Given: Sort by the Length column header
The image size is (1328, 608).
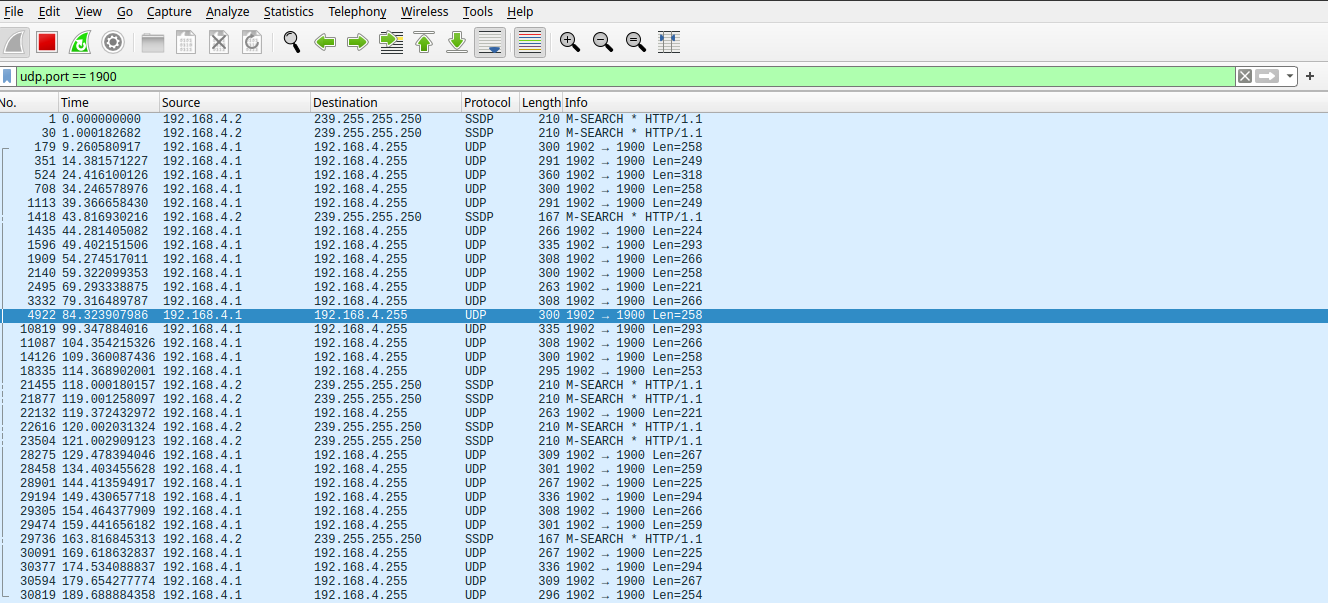Looking at the screenshot, I should 541,102.
